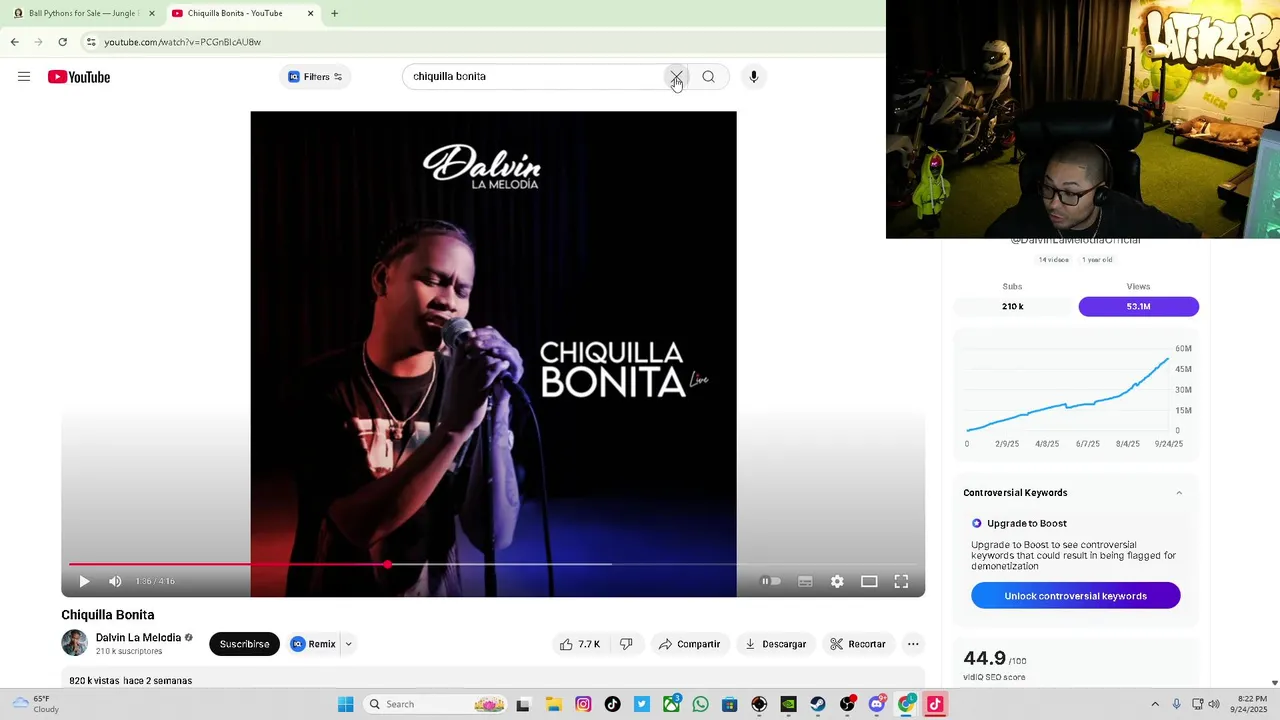Screen dimensions: 1280x720
Task: Click Unlock controversial keywords button
Action: click(x=1076, y=596)
